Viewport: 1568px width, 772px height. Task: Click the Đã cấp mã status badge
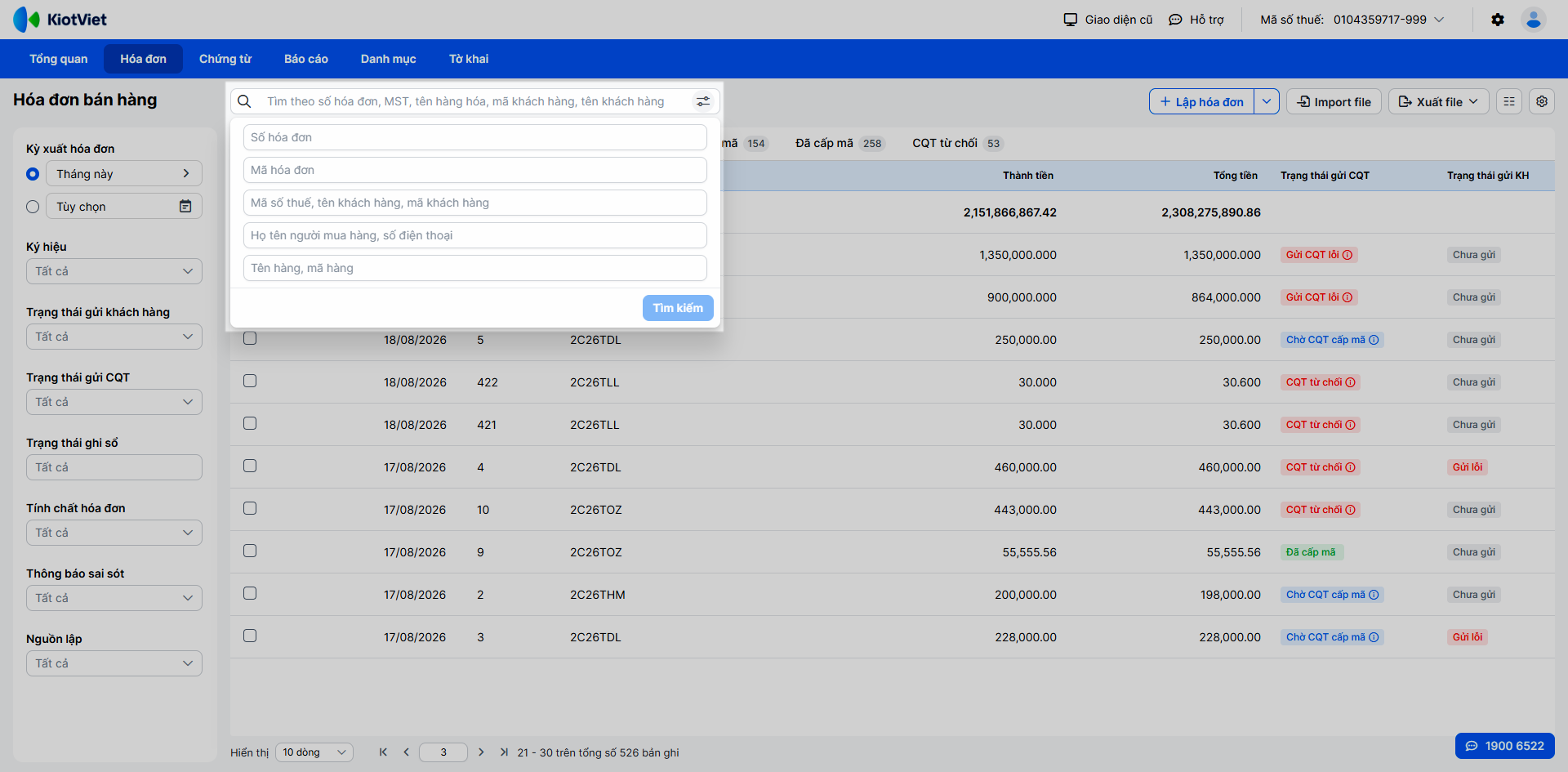point(1312,552)
